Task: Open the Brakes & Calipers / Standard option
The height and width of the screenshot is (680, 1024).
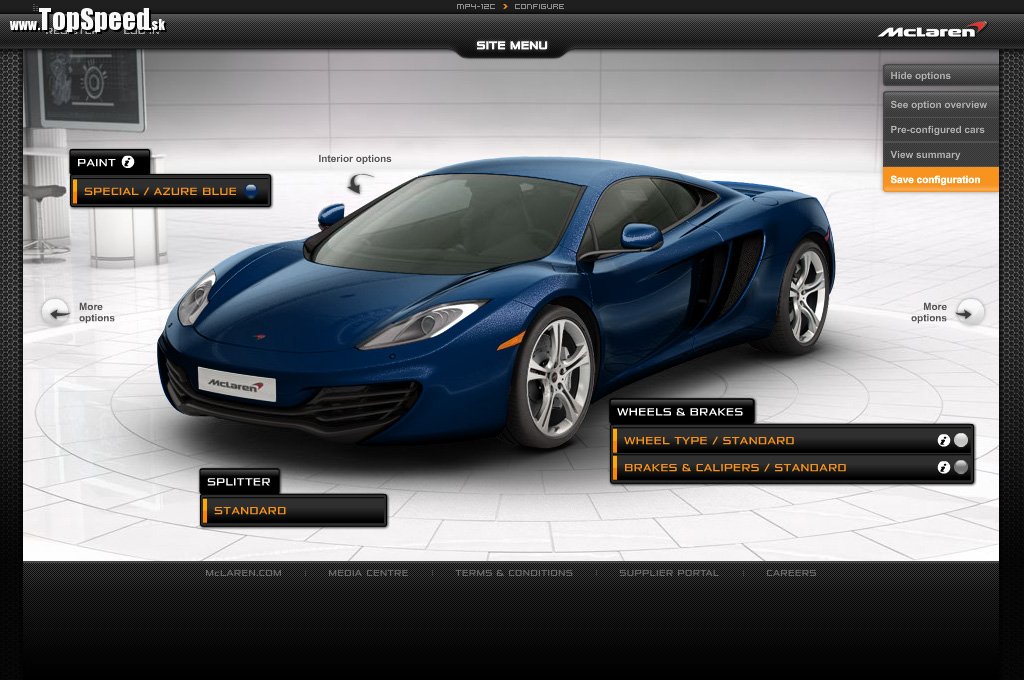Action: point(792,468)
